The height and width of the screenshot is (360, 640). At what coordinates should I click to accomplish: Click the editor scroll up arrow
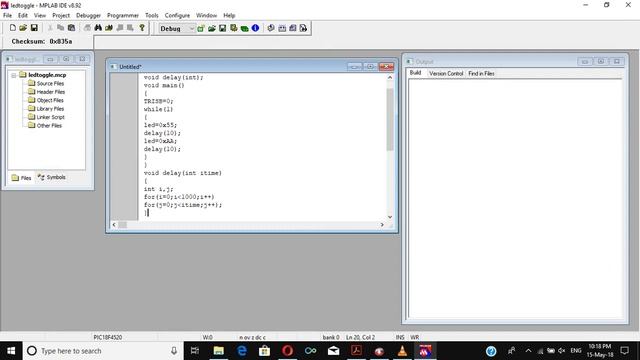(390, 77)
